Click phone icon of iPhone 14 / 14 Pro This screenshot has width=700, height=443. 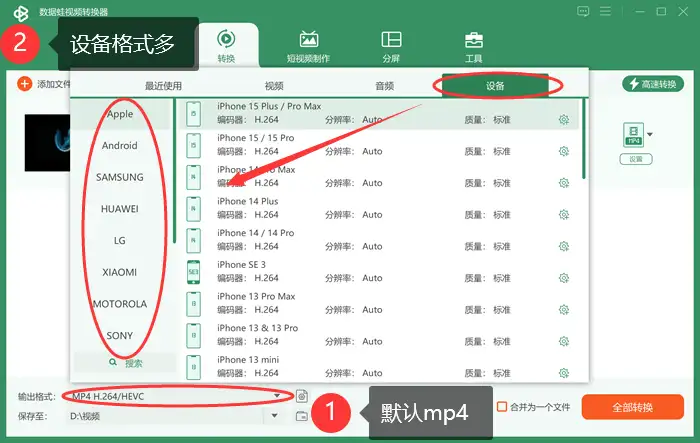[193, 241]
